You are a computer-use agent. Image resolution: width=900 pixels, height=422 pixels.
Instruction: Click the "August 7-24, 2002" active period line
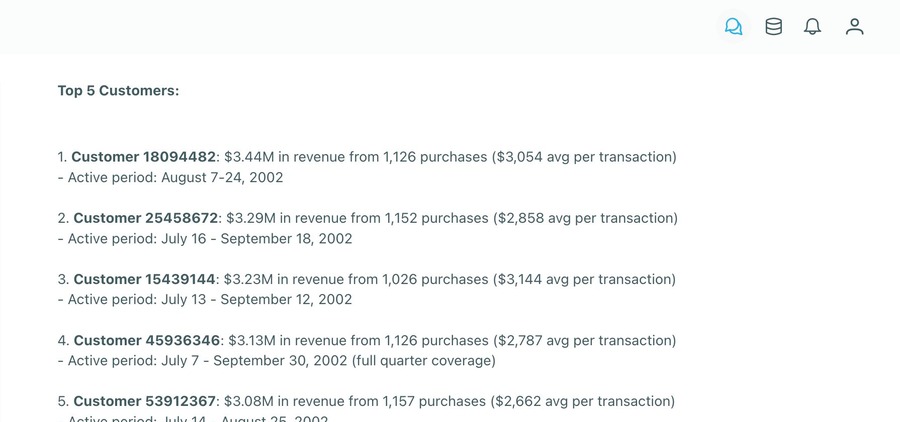coord(170,177)
